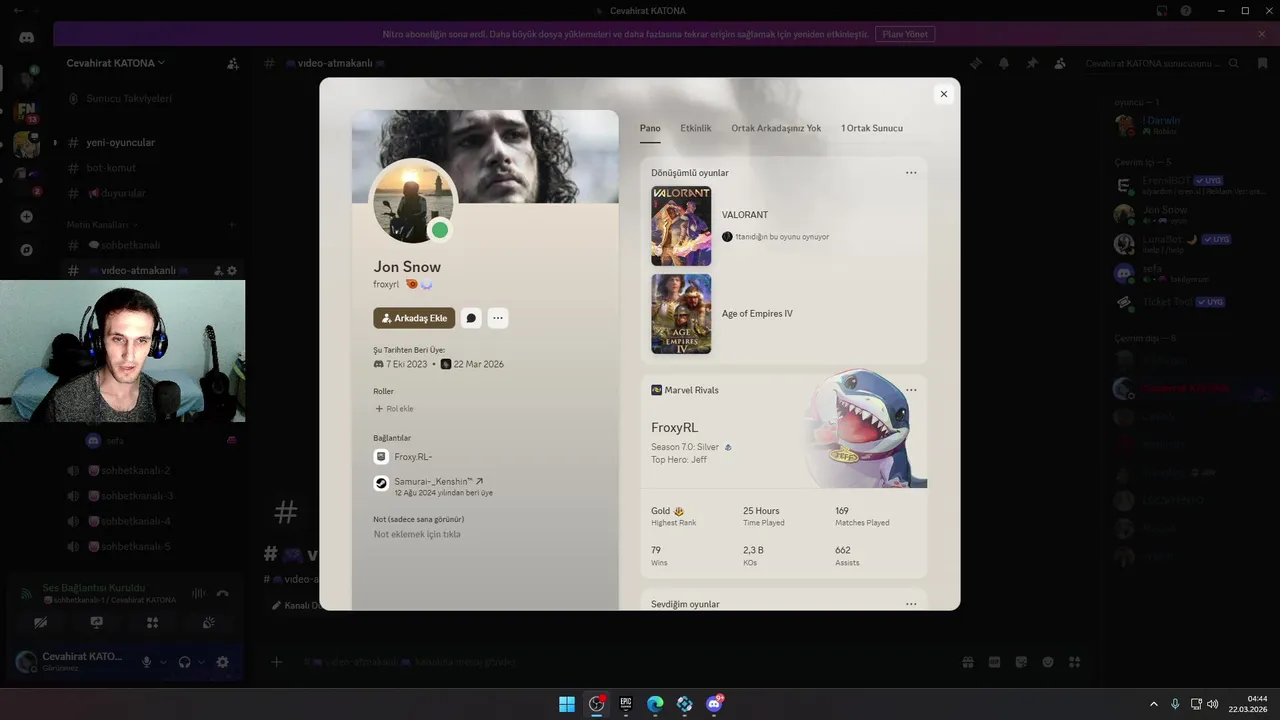Open the Marvel Rivals card options menu
The image size is (1280, 720).
tap(911, 390)
